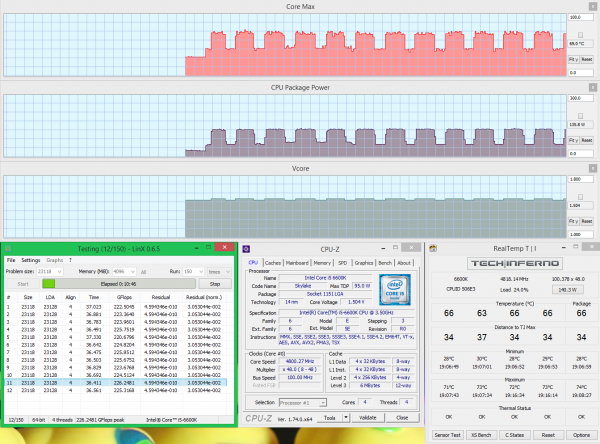The height and width of the screenshot is (444, 600).
Task: Edit the Core Max upper limit 100.0 field
Action: pos(581,17)
